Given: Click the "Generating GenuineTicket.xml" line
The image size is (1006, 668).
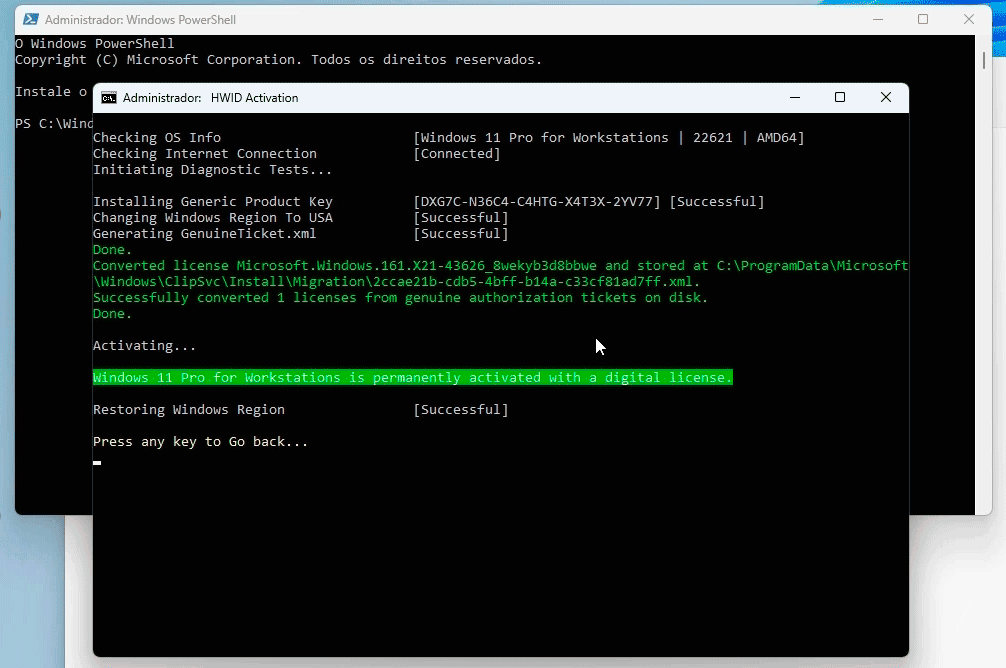Looking at the screenshot, I should pos(204,234).
